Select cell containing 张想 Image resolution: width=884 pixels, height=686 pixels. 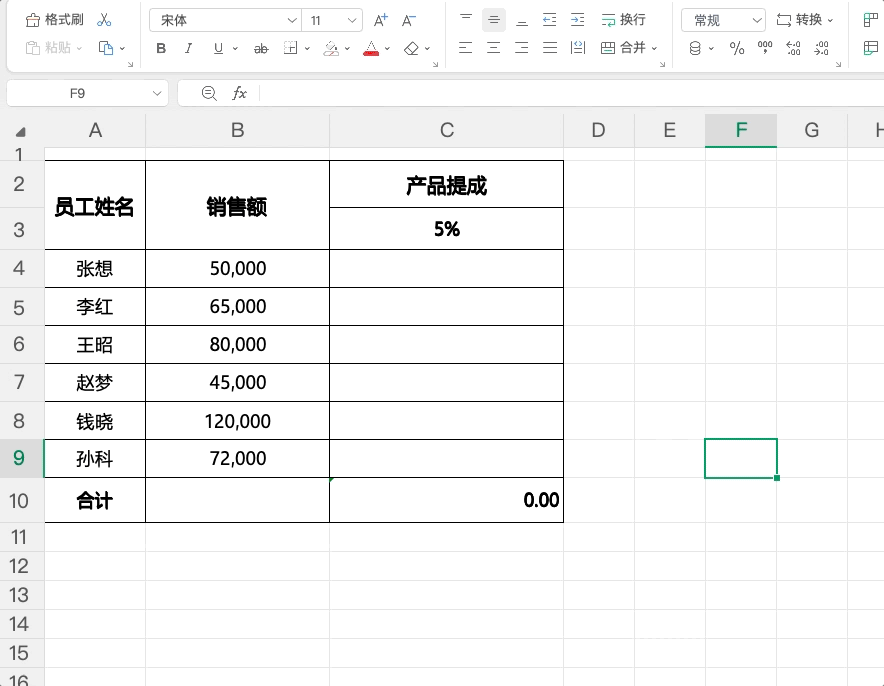[95, 268]
